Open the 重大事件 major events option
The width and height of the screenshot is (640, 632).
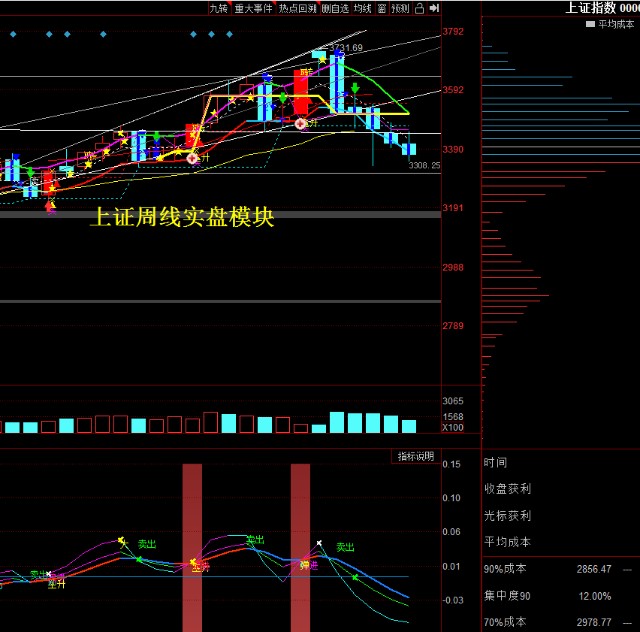(254, 8)
